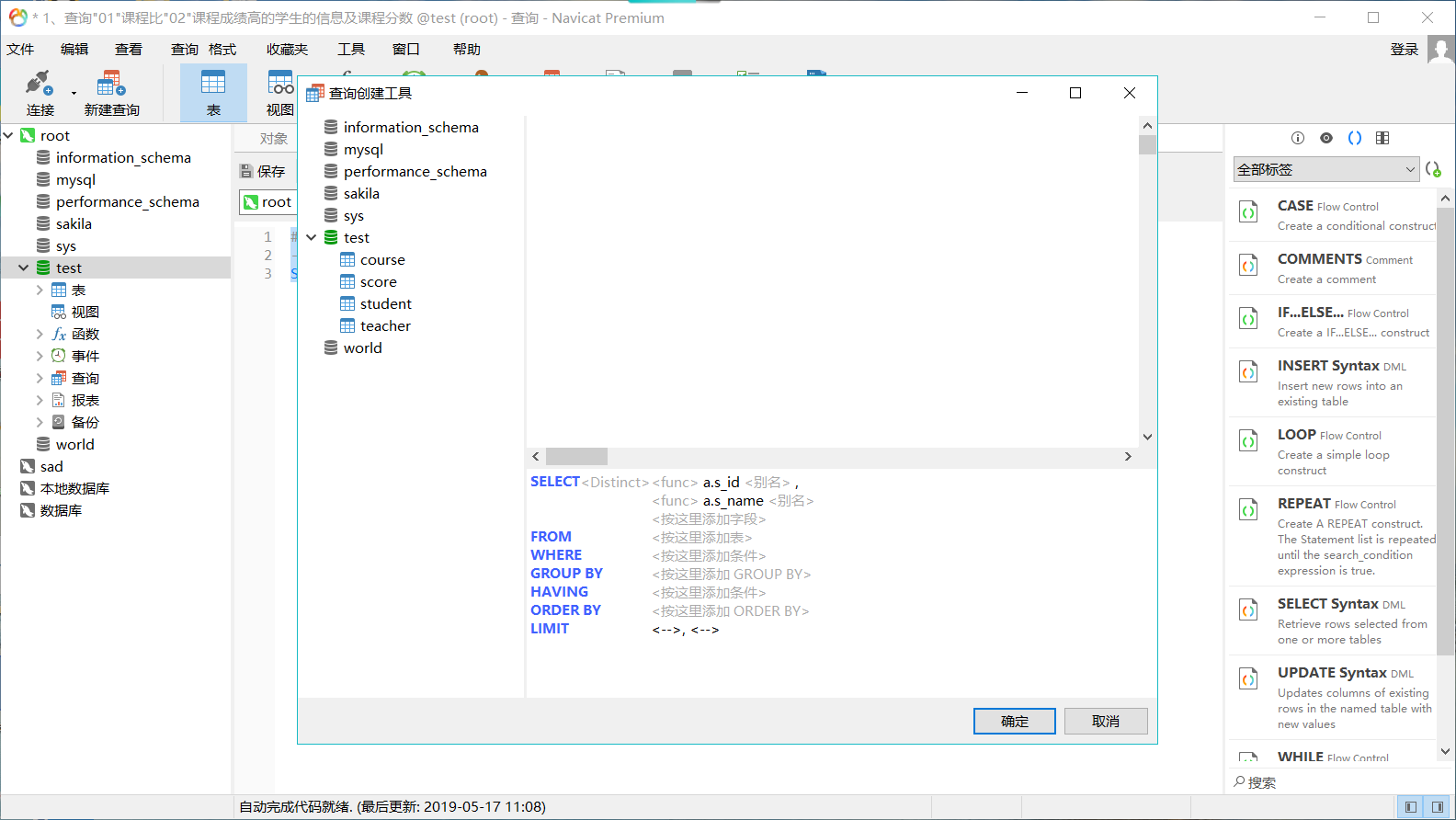The width and height of the screenshot is (1456, 820).
Task: Open the 工具 menu
Action: click(x=351, y=50)
